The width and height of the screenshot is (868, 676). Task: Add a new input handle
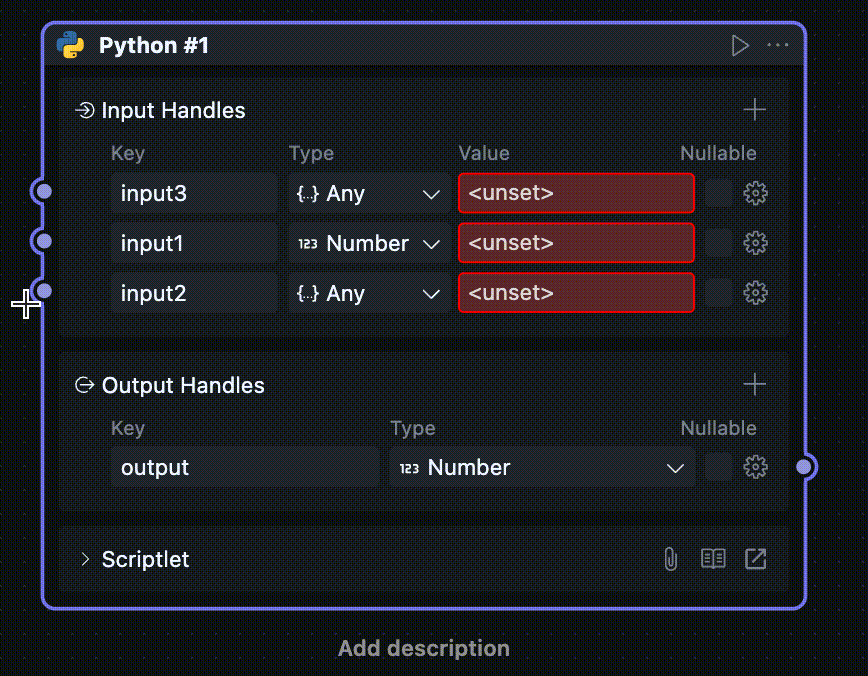pyautogui.click(x=755, y=110)
